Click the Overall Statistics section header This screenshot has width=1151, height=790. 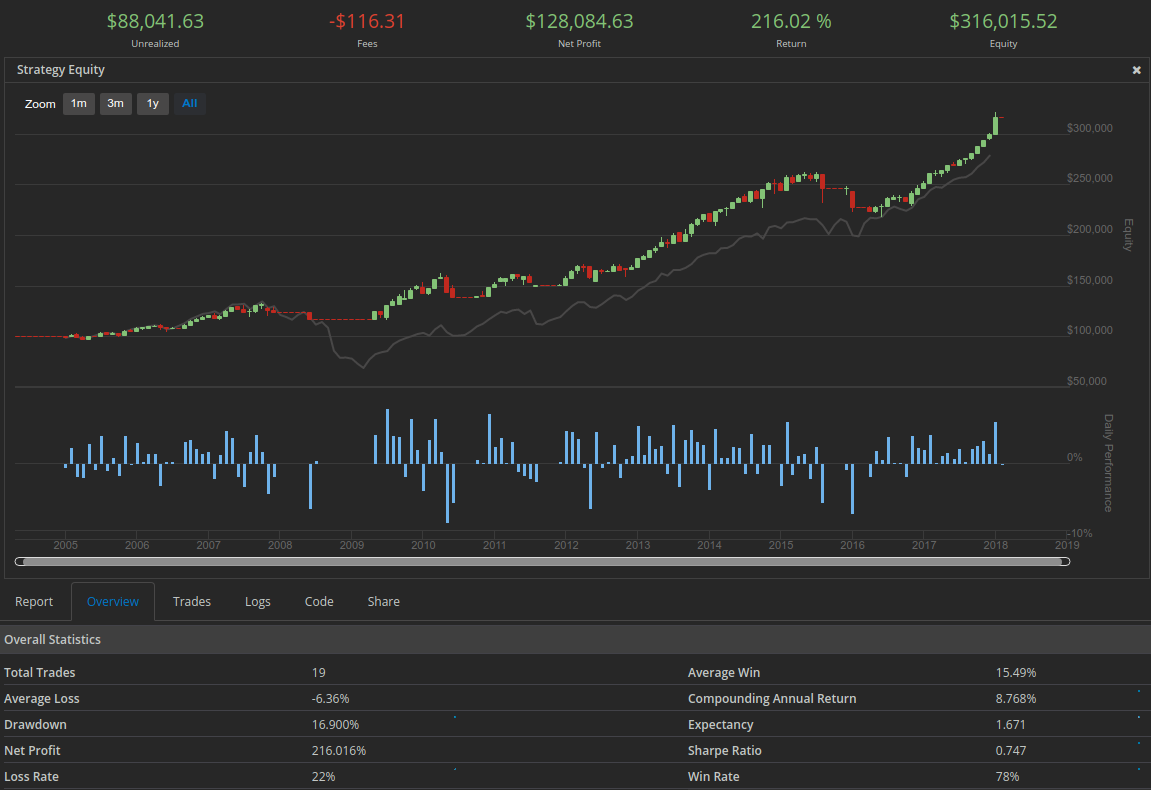(x=53, y=639)
